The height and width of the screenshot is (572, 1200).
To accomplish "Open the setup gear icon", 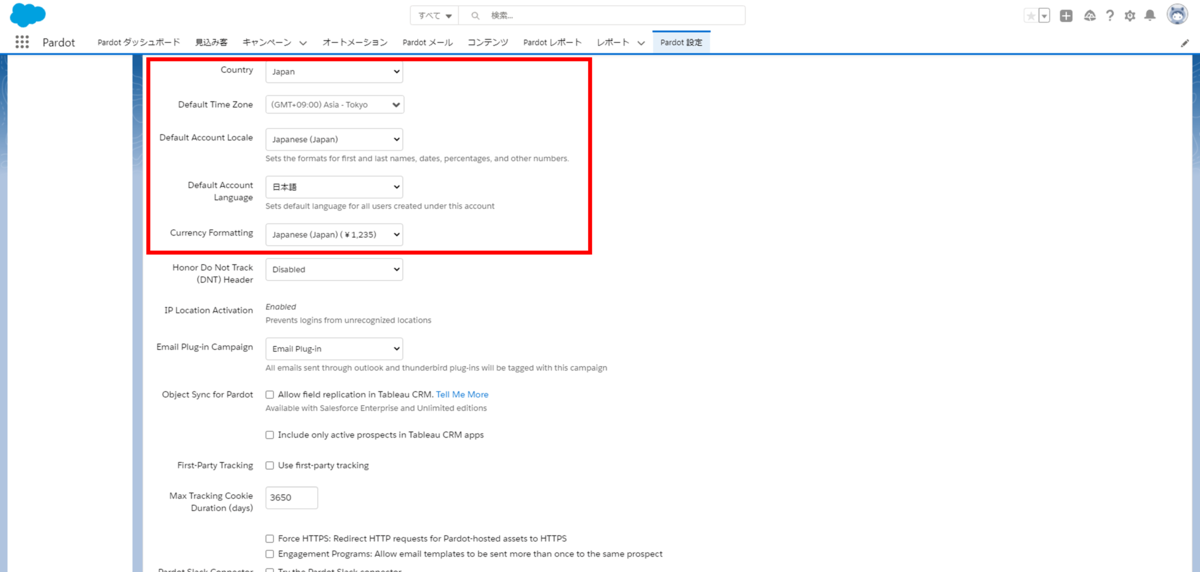I will click(x=1130, y=16).
